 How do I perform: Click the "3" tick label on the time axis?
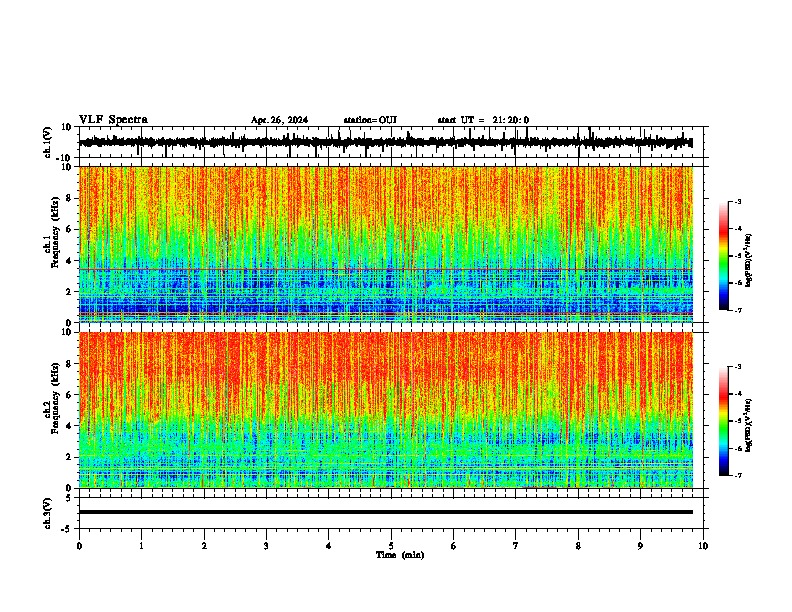coord(266,546)
